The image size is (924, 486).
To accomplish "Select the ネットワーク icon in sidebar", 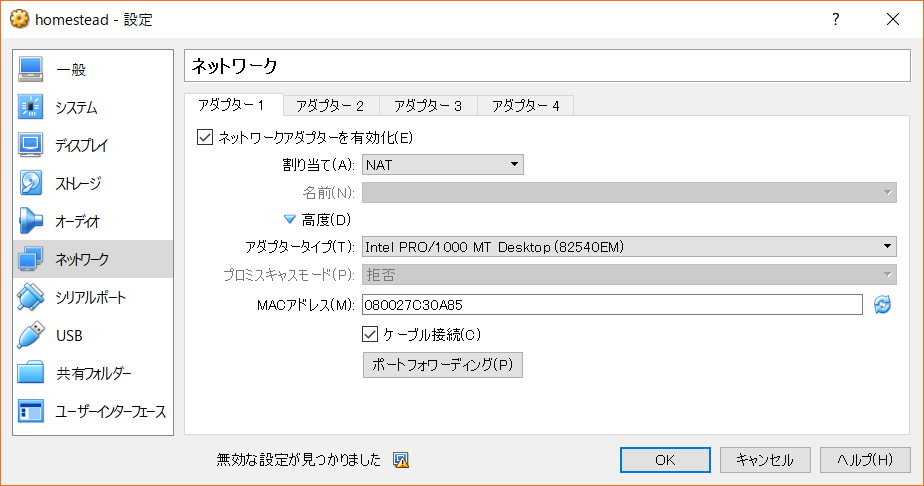I will (x=30, y=259).
